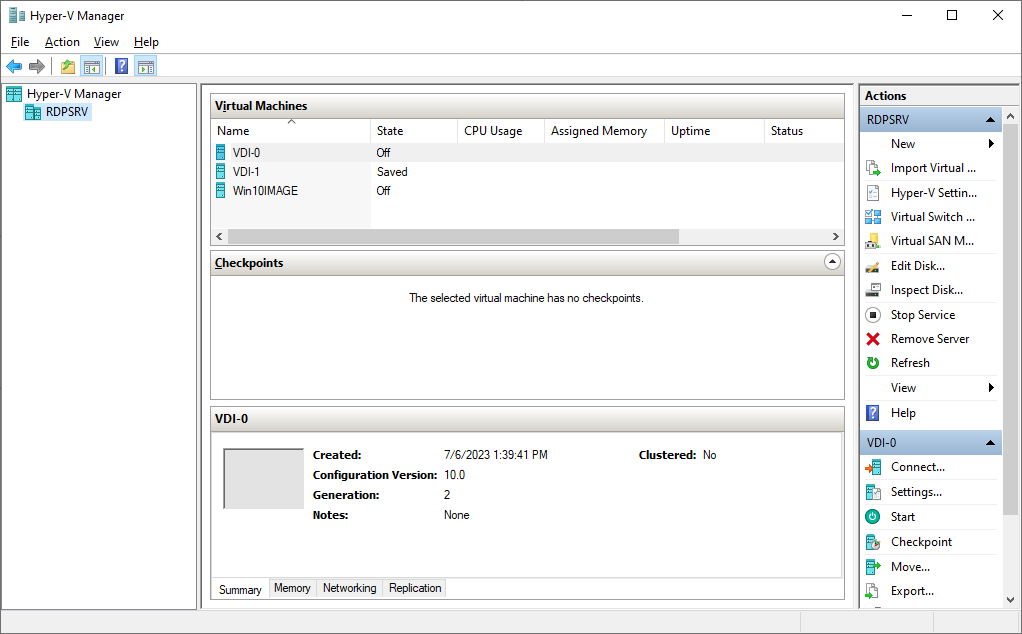Sort by Assigned Memory column header

(x=604, y=131)
